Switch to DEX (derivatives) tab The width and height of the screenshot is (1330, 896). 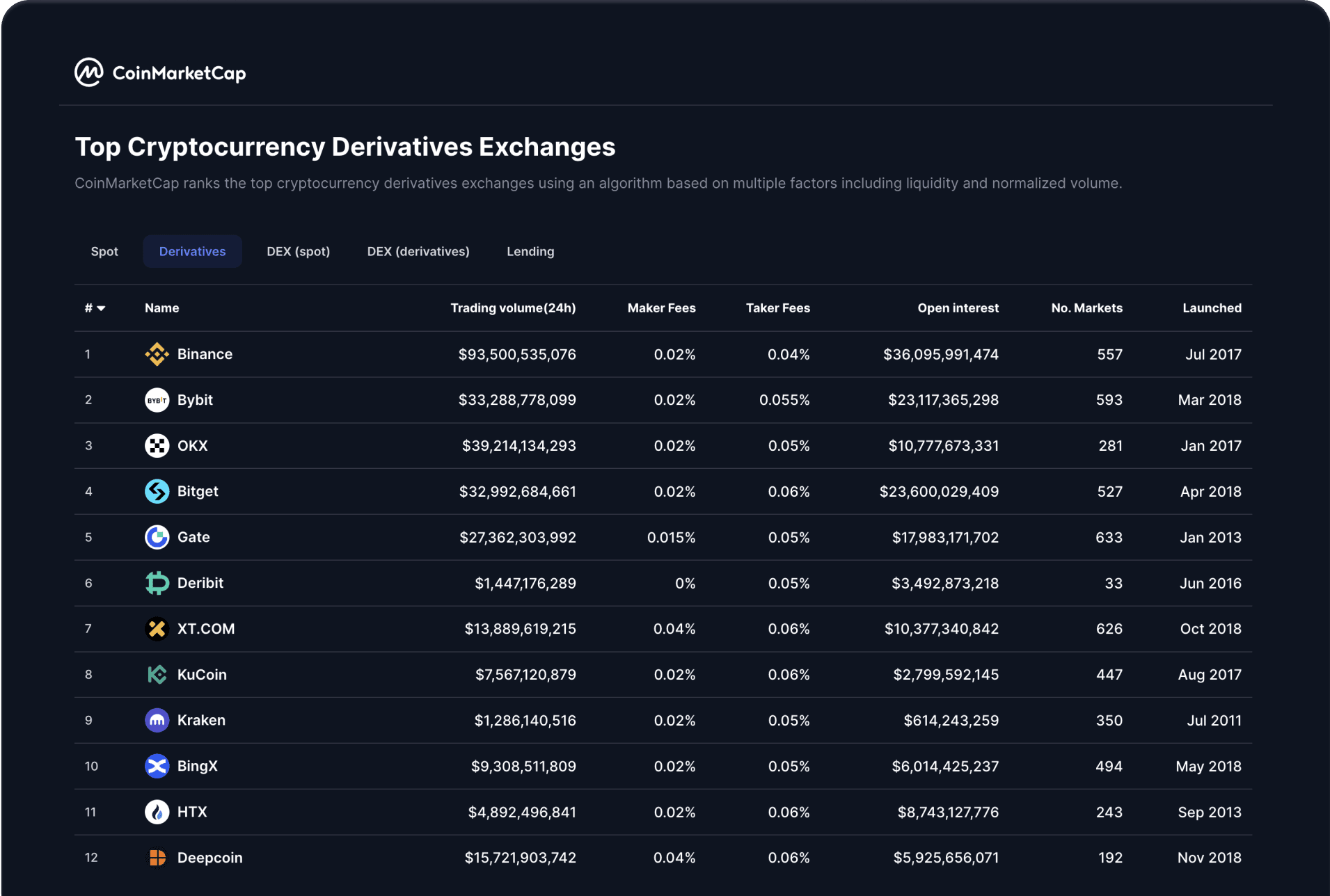click(x=418, y=252)
